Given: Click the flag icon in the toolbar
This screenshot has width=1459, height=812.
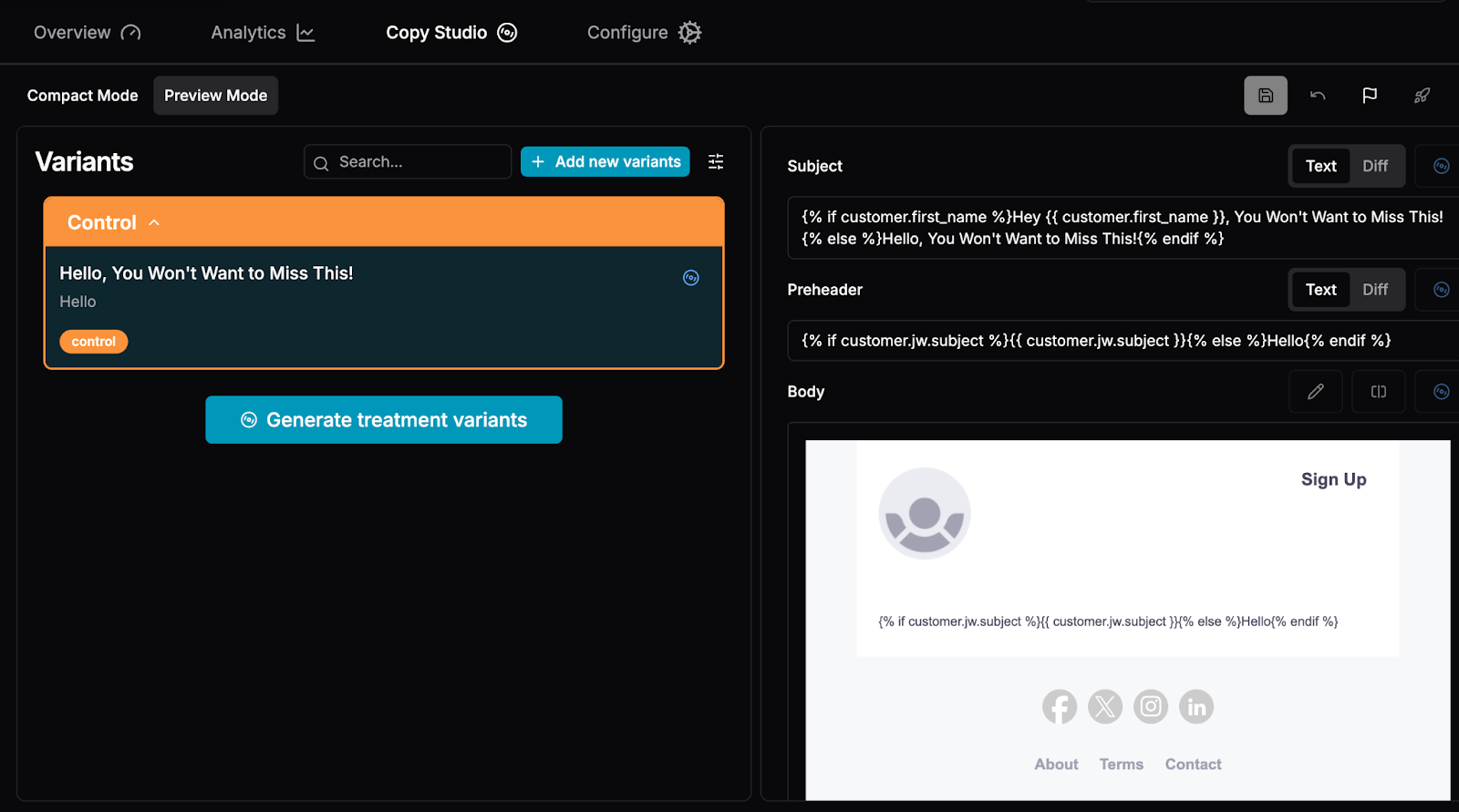Looking at the screenshot, I should click(x=1370, y=96).
